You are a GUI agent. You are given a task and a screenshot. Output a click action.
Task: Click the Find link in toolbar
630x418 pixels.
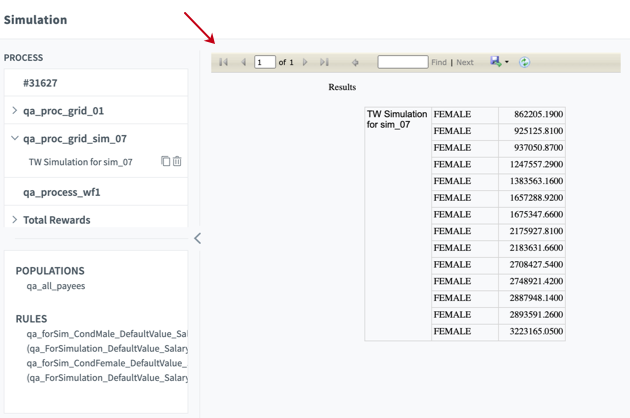tap(438, 62)
